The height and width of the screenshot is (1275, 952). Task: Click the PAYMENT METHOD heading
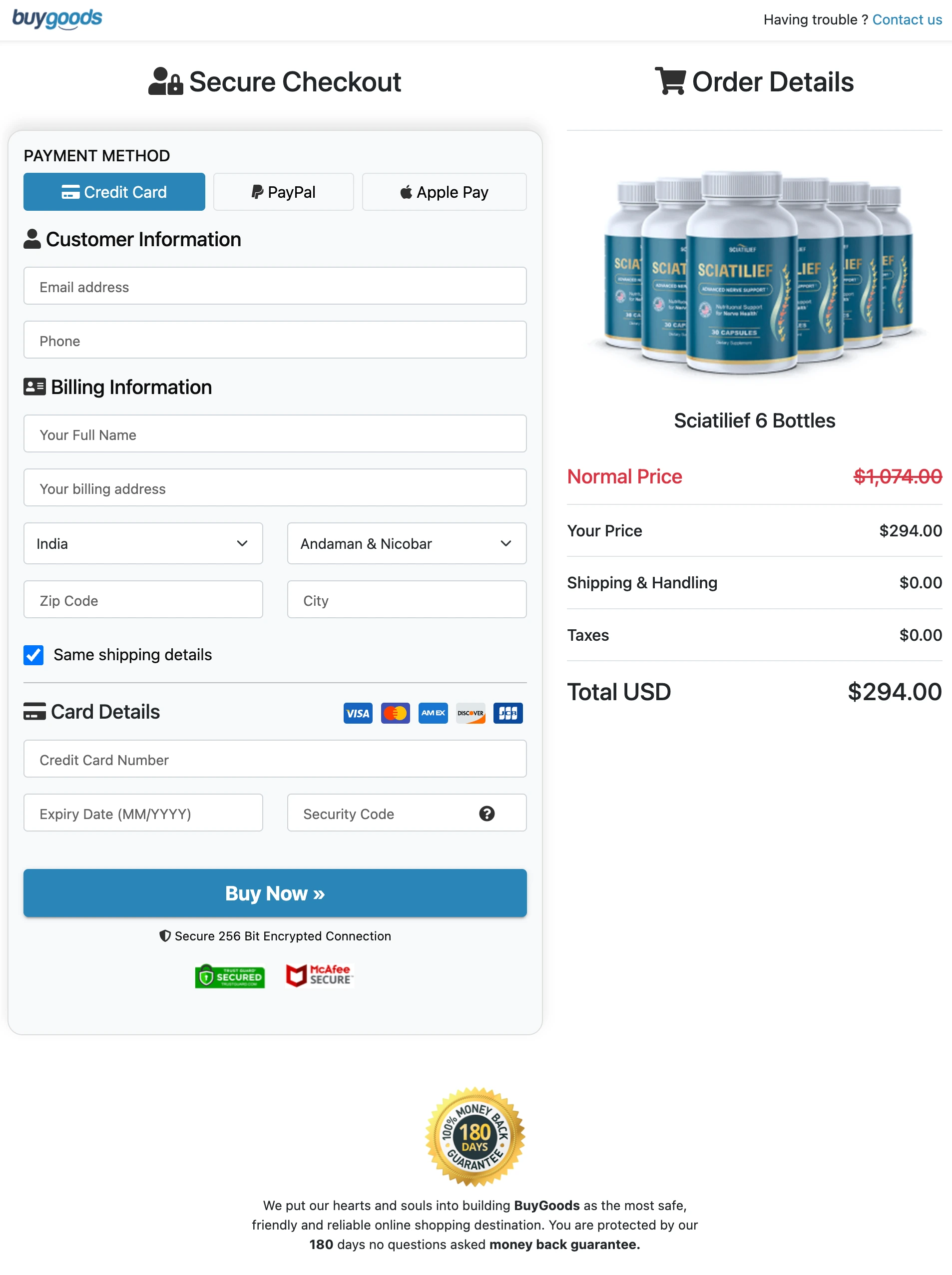coord(97,155)
